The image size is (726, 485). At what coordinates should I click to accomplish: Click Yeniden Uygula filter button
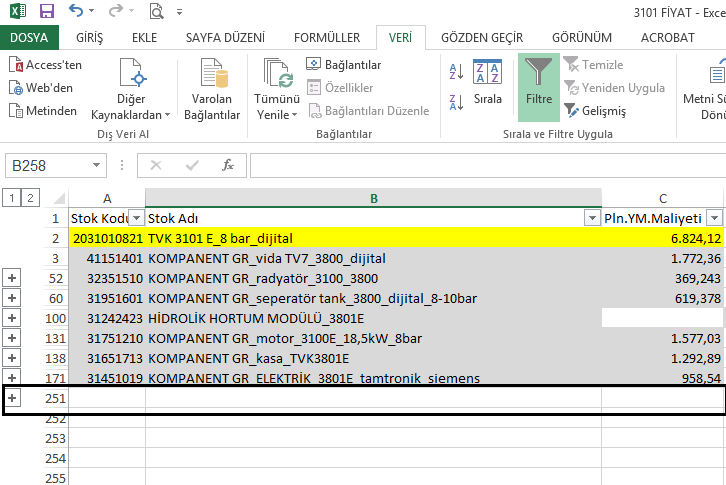pos(614,88)
